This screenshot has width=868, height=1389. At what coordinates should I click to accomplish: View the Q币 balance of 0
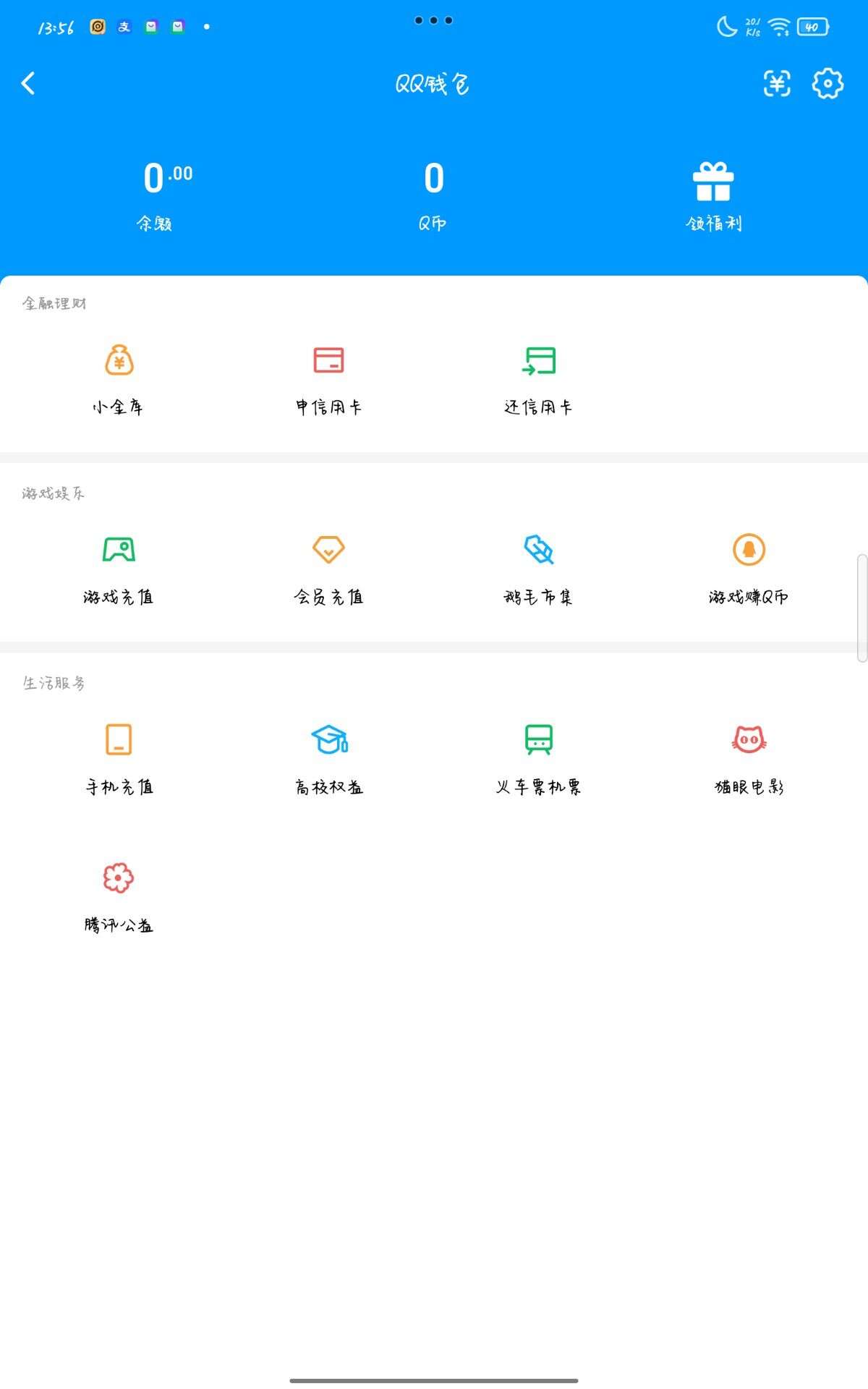[433, 178]
